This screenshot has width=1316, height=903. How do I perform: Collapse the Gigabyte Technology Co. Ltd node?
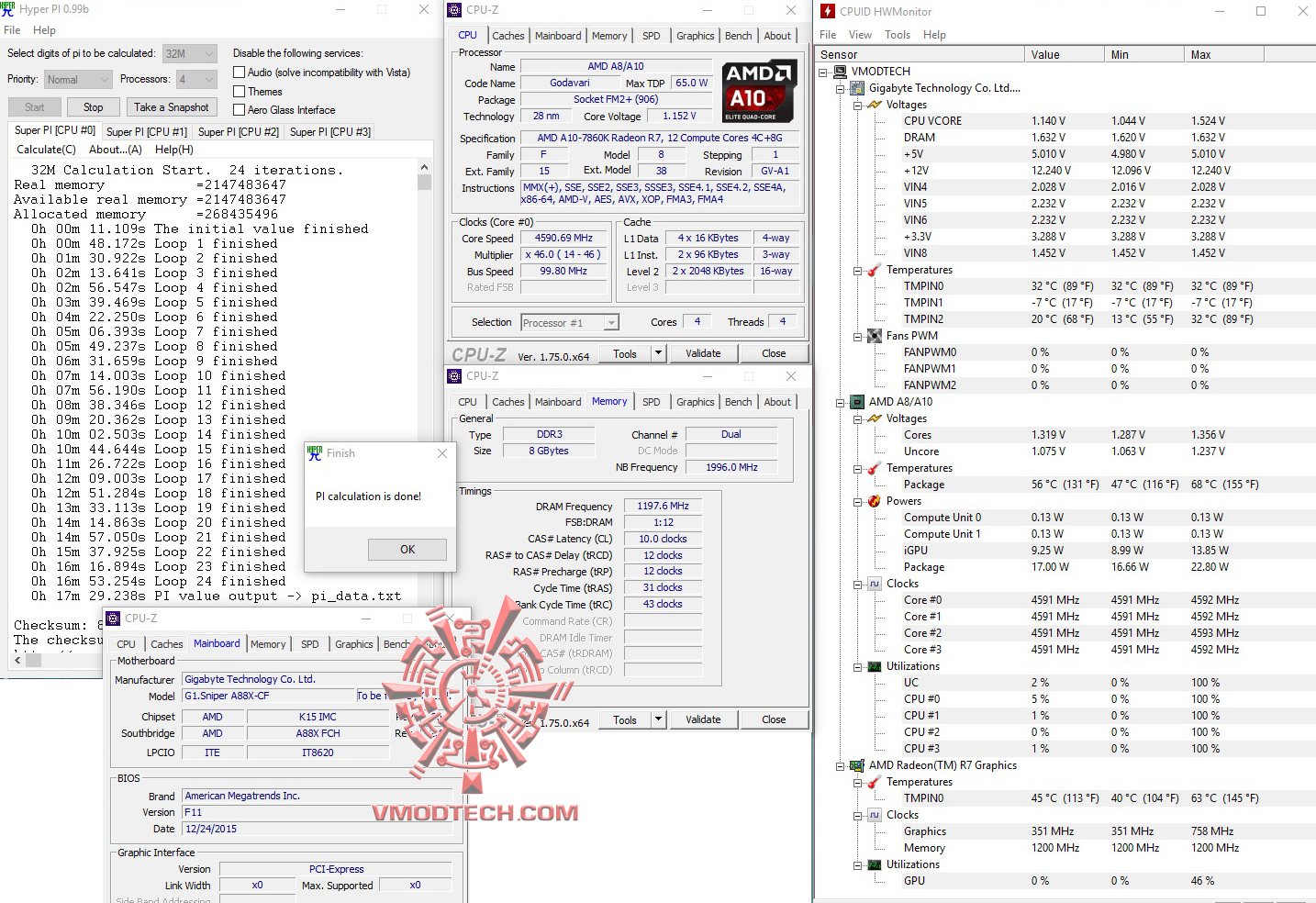click(840, 88)
